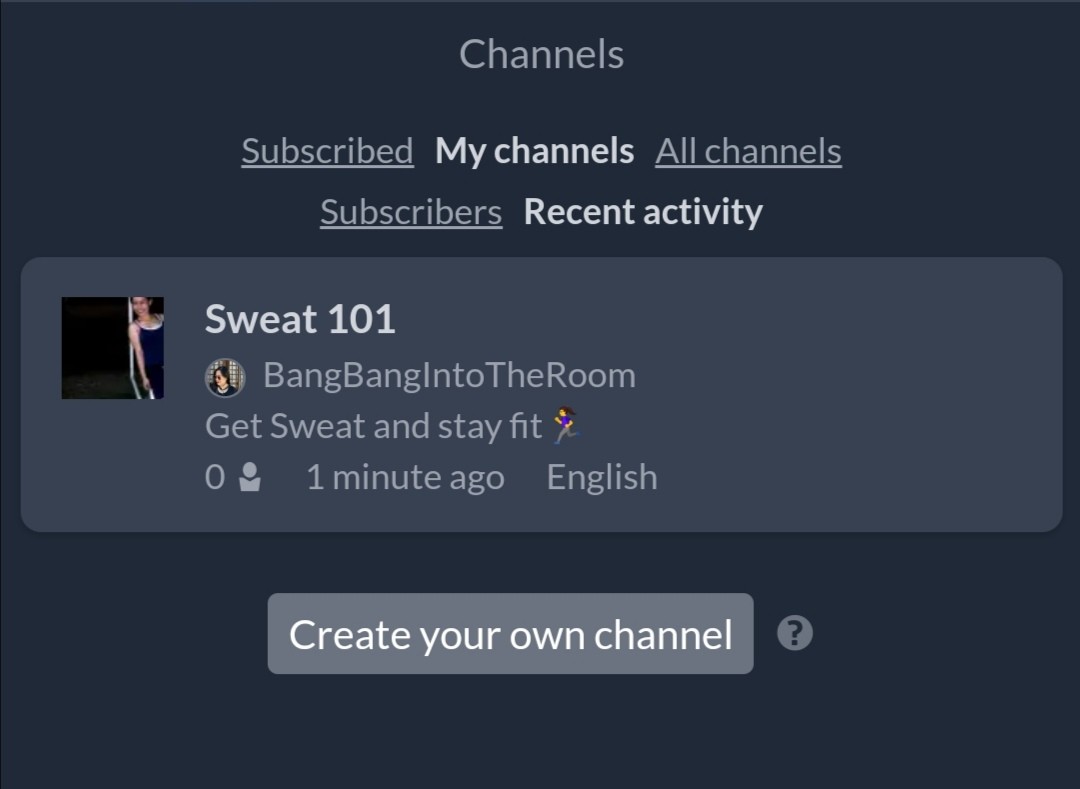
Task: Click the English language label
Action: (602, 477)
